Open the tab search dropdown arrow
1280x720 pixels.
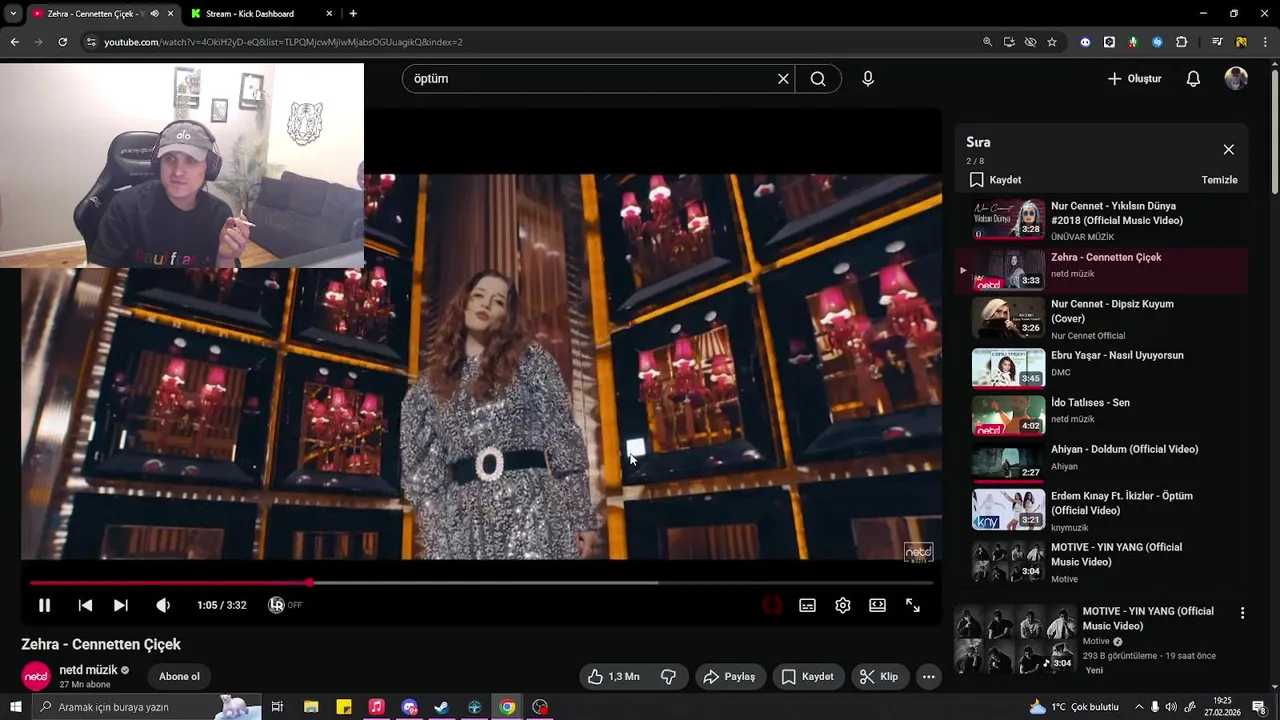pyautogui.click(x=13, y=14)
